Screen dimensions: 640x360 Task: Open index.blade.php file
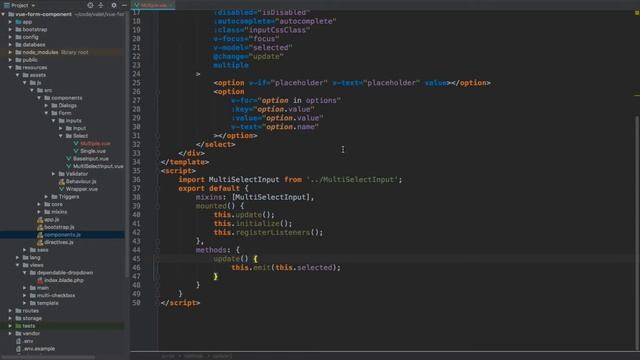click(x=64, y=280)
